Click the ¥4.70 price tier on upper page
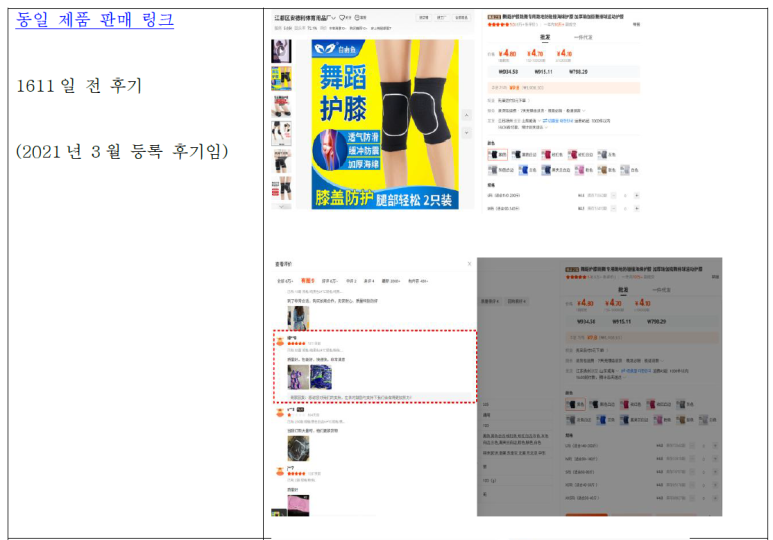 click(x=535, y=53)
